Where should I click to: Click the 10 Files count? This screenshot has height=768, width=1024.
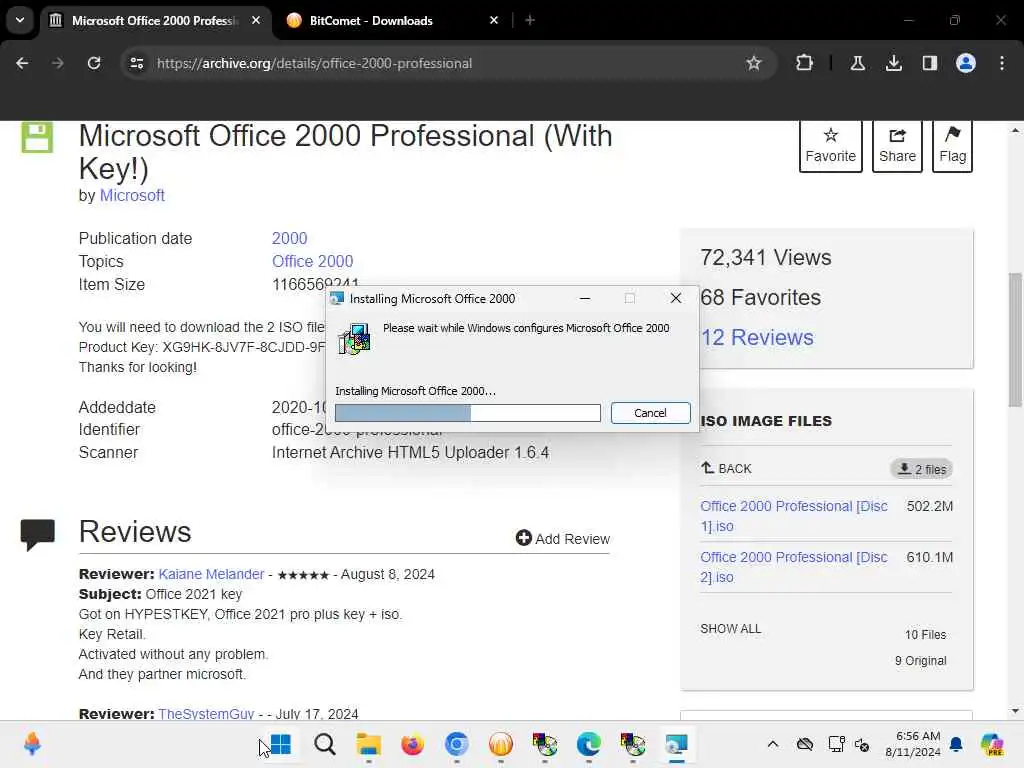(x=925, y=635)
